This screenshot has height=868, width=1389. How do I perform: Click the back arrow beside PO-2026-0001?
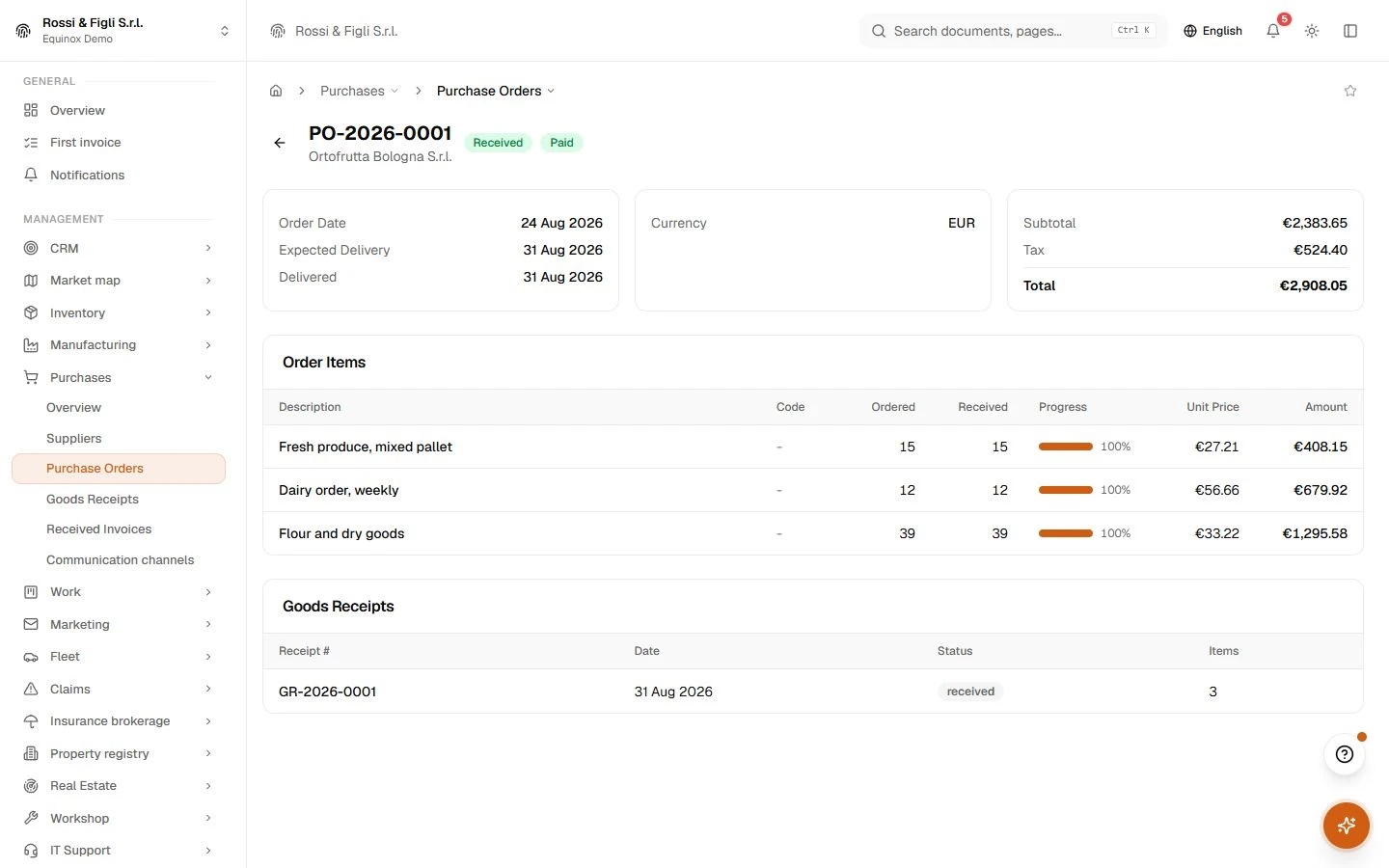(280, 143)
